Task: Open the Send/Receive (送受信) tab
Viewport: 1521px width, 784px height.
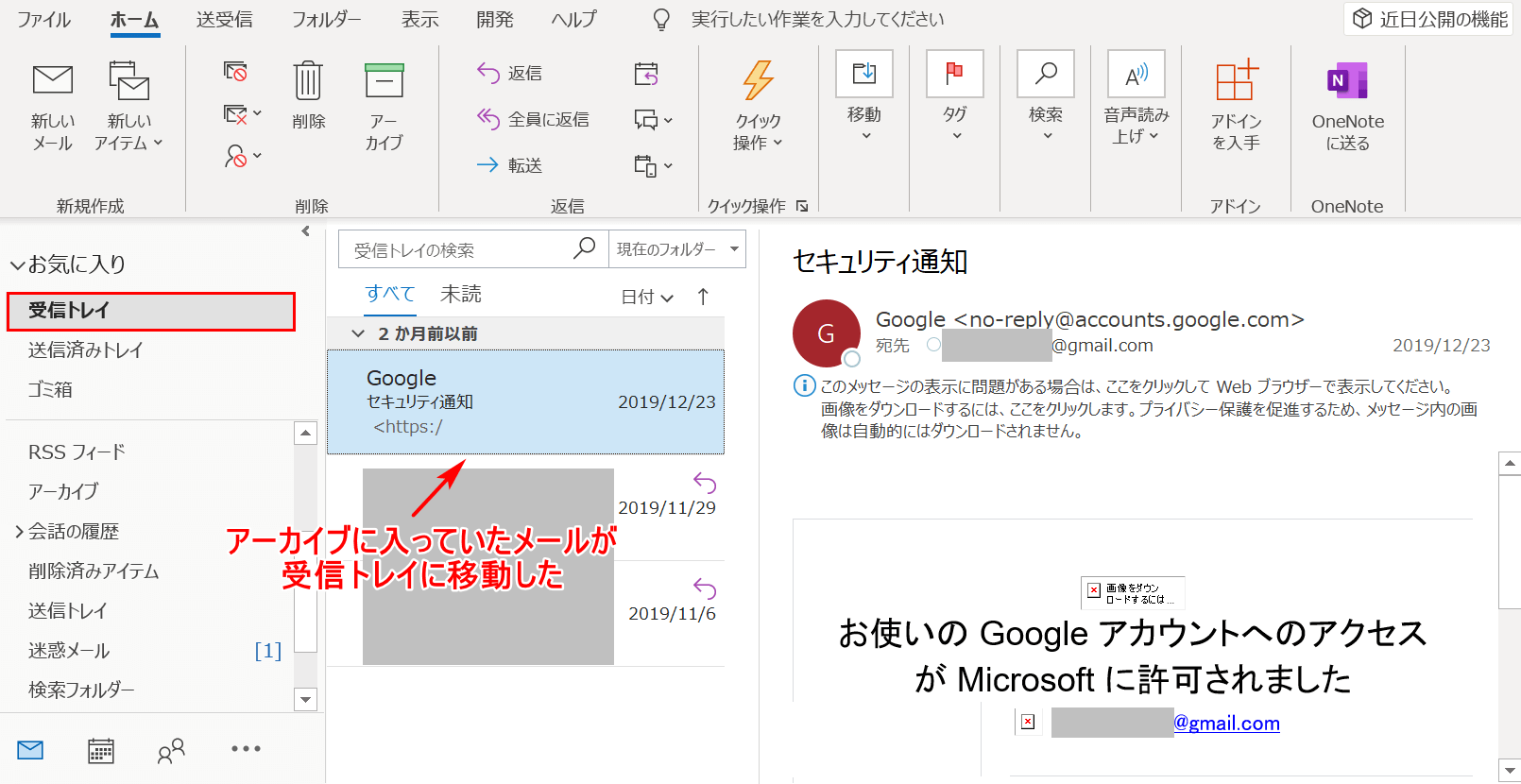Action: [224, 20]
